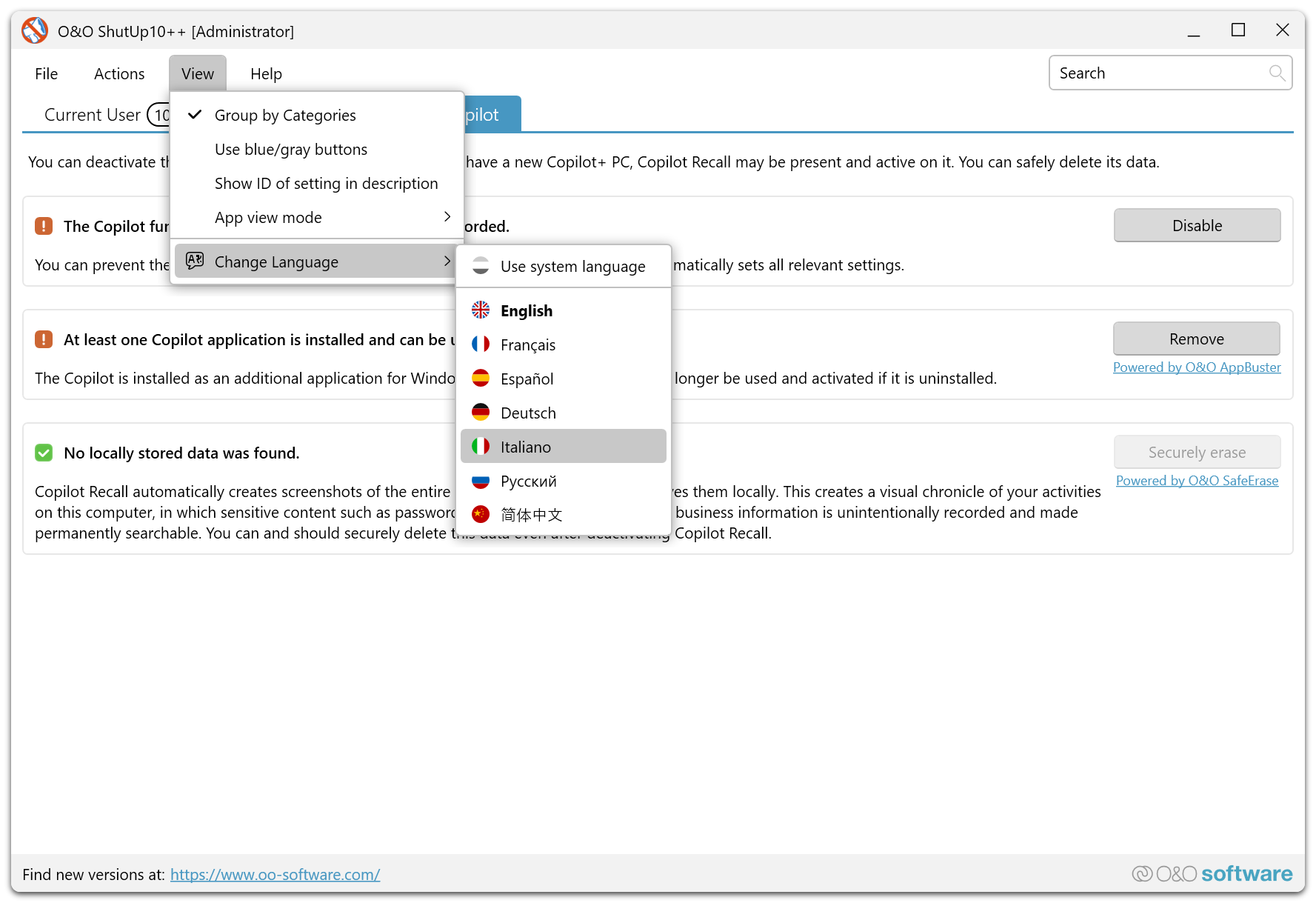The image size is (1316, 903).
Task: Toggle Group by Categories option
Action: click(x=285, y=116)
